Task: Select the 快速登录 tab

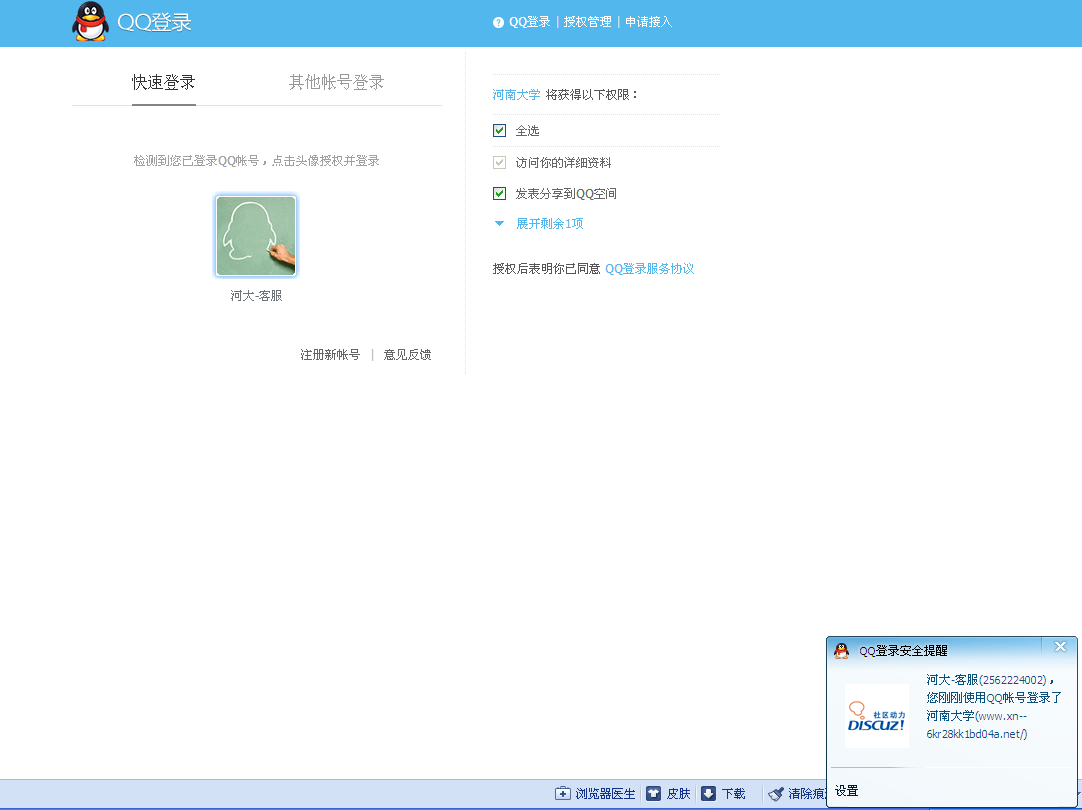Action: coord(163,82)
